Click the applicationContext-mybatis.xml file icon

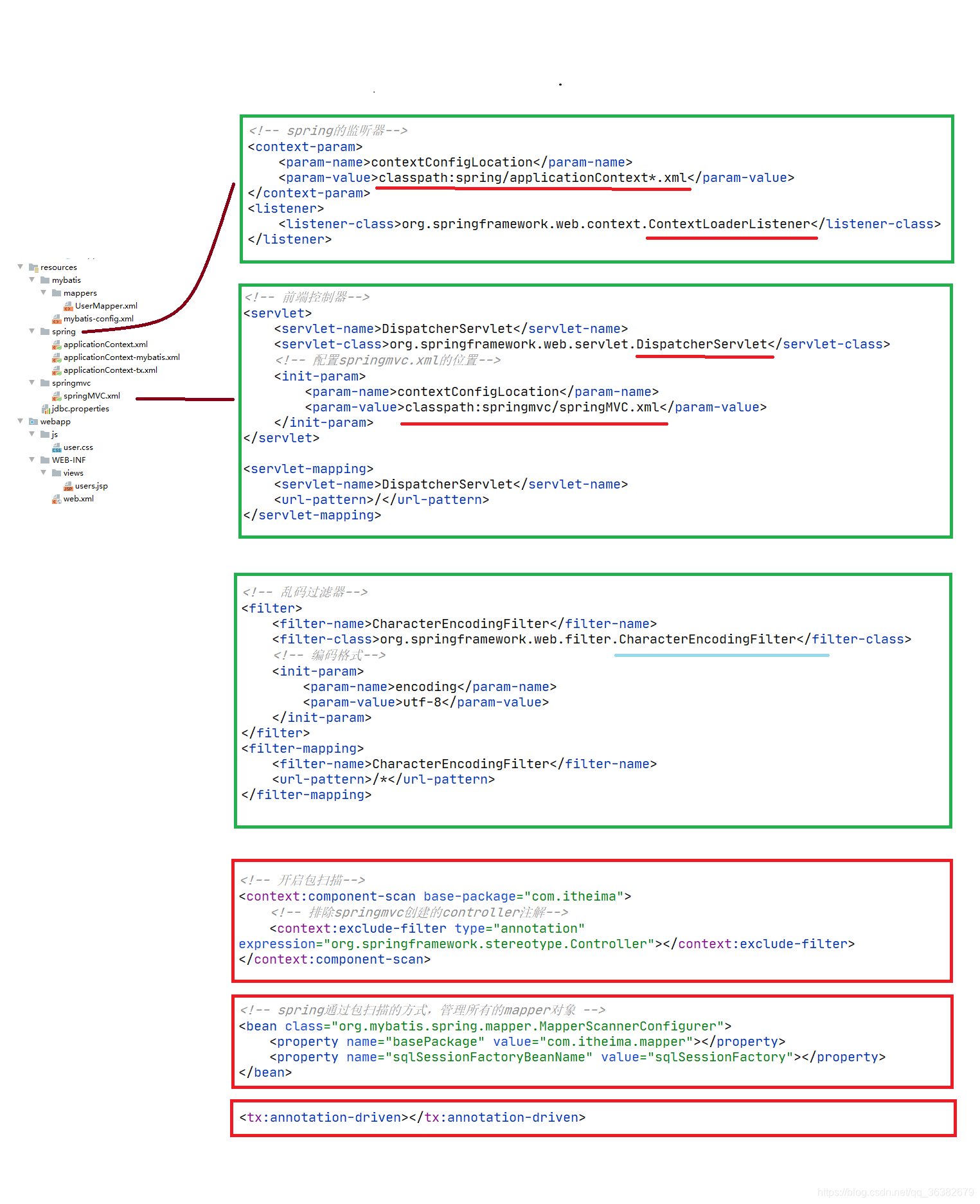57,357
